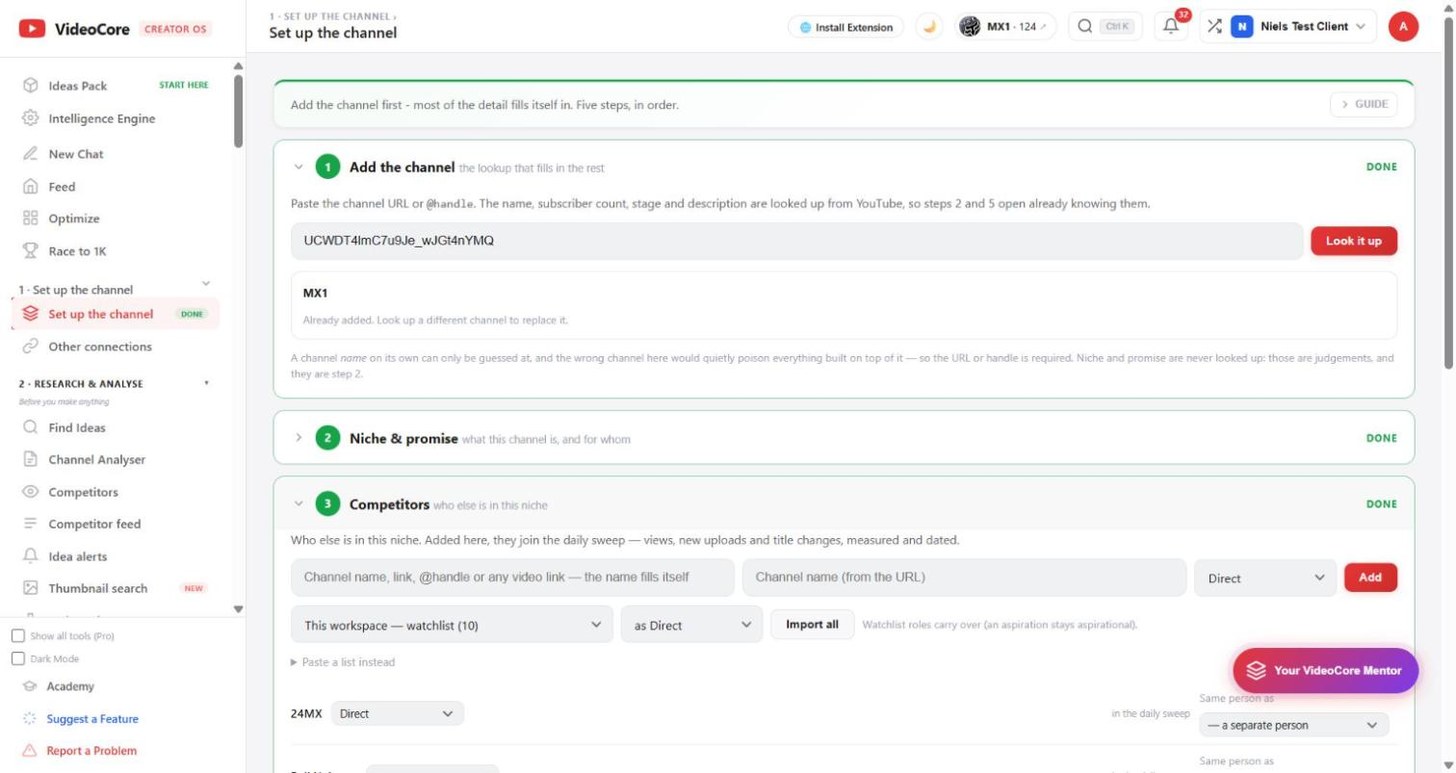Expand 'Paste a list instead' disclosure
The image size is (1456, 773).
click(343, 662)
